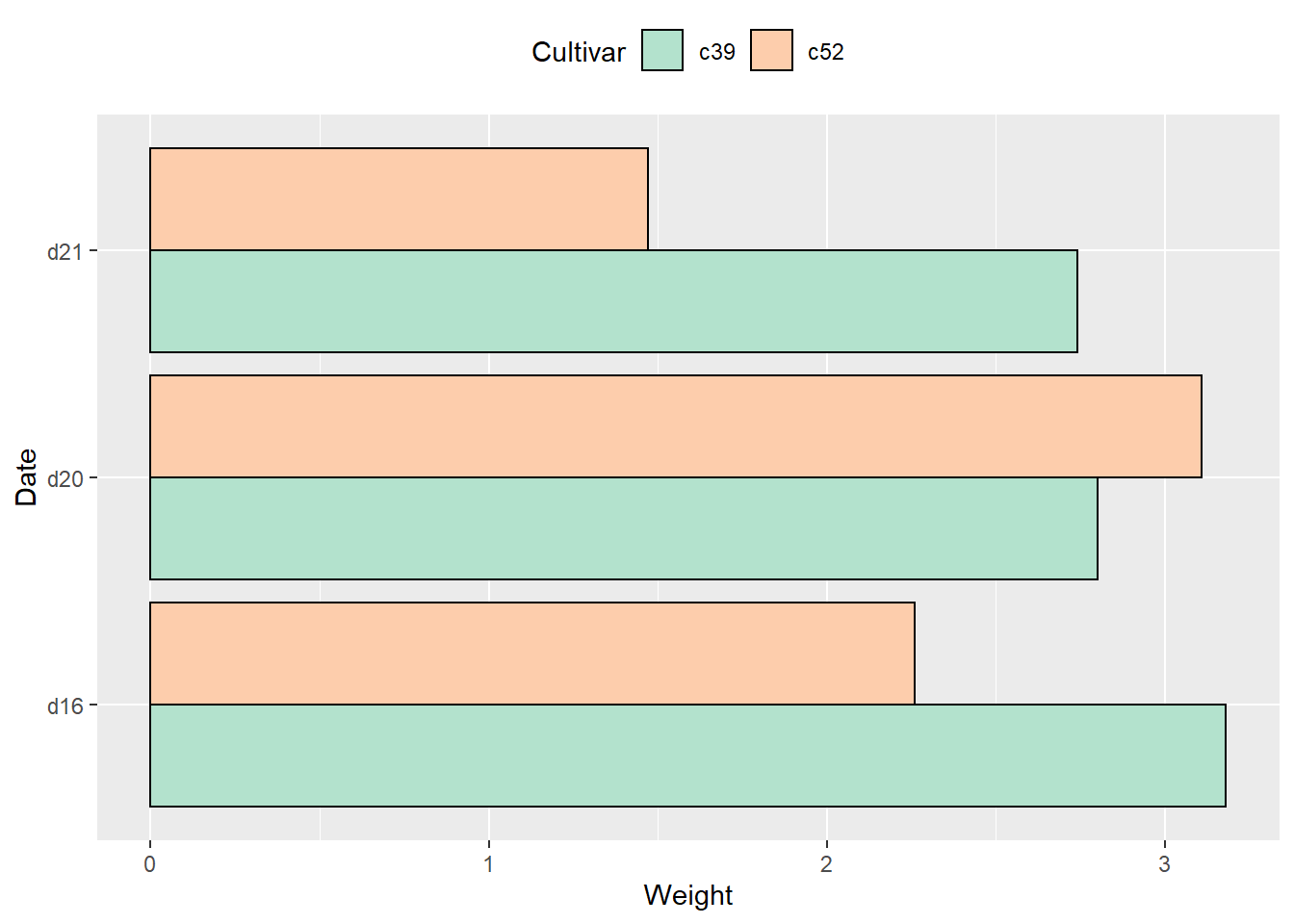Screen dimensions: 1294x924
Task: Click the d20 tick label on Date axis
Action: 65,479
